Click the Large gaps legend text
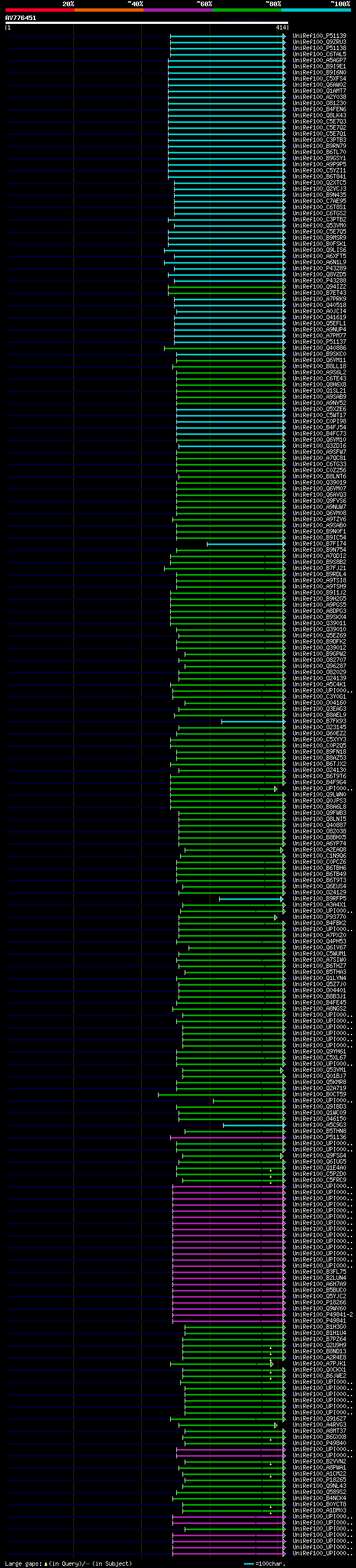Image resolution: width=356 pixels, height=1568 pixels. 68,1564
